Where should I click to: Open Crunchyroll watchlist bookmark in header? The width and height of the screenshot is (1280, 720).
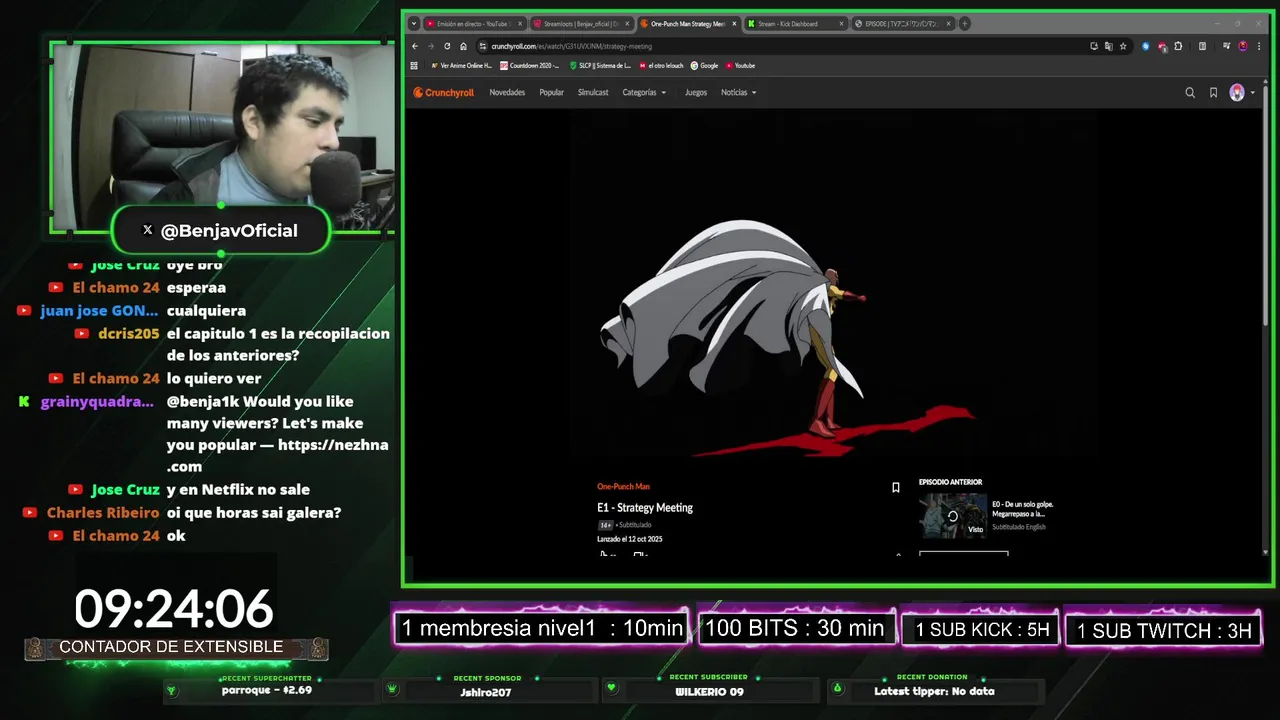1213,93
